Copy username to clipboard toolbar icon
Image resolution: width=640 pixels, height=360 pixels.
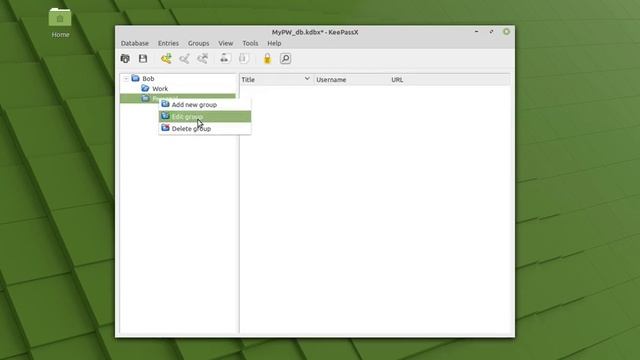pyautogui.click(x=224, y=58)
